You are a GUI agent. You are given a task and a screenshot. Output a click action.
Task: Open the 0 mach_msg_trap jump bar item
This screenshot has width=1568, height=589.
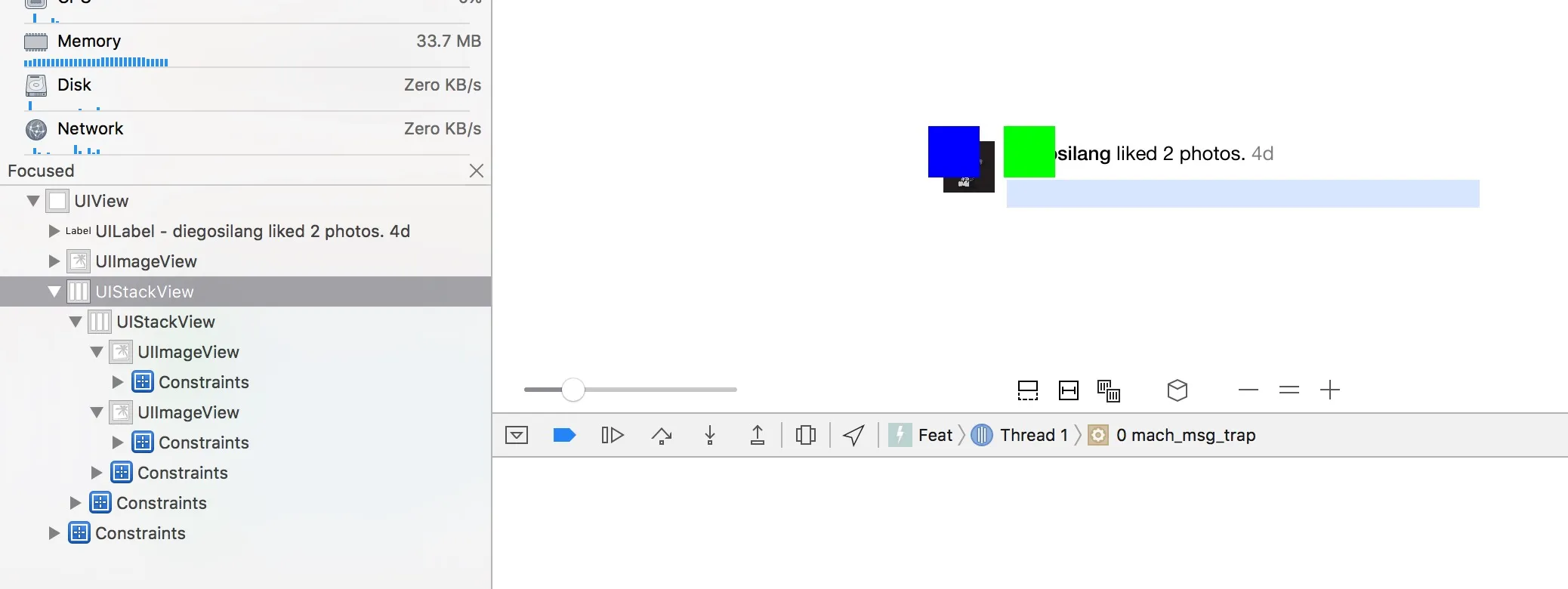(x=1172, y=435)
